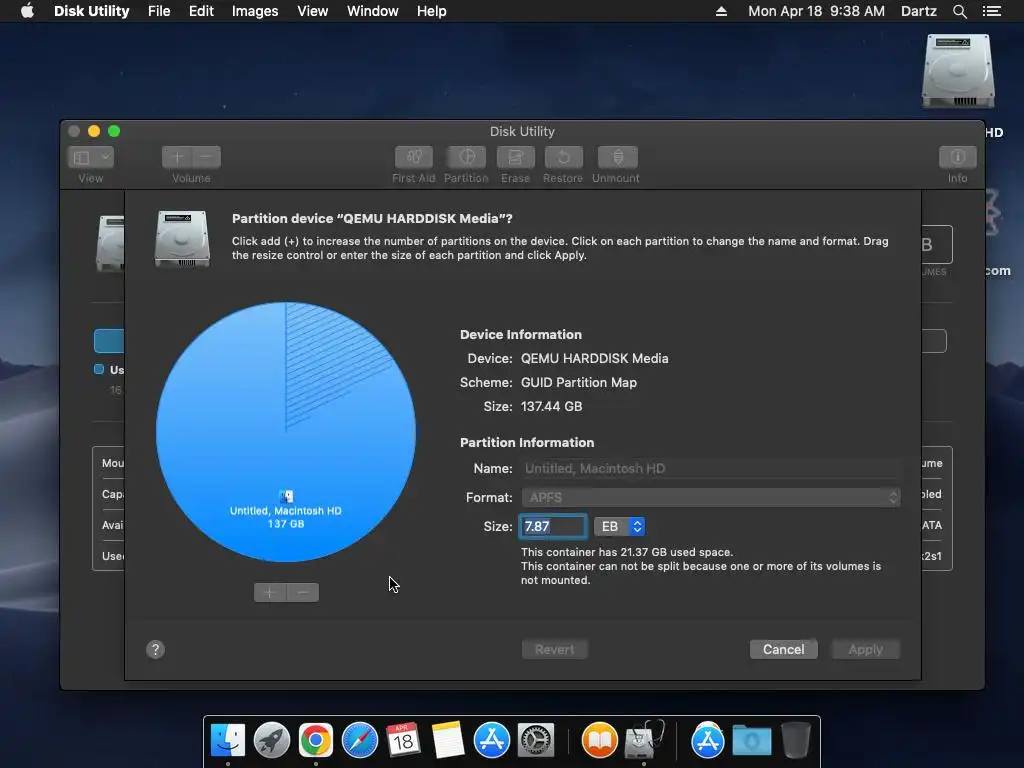Open the File menu
Viewport: 1024px width, 768px height.
[159, 11]
